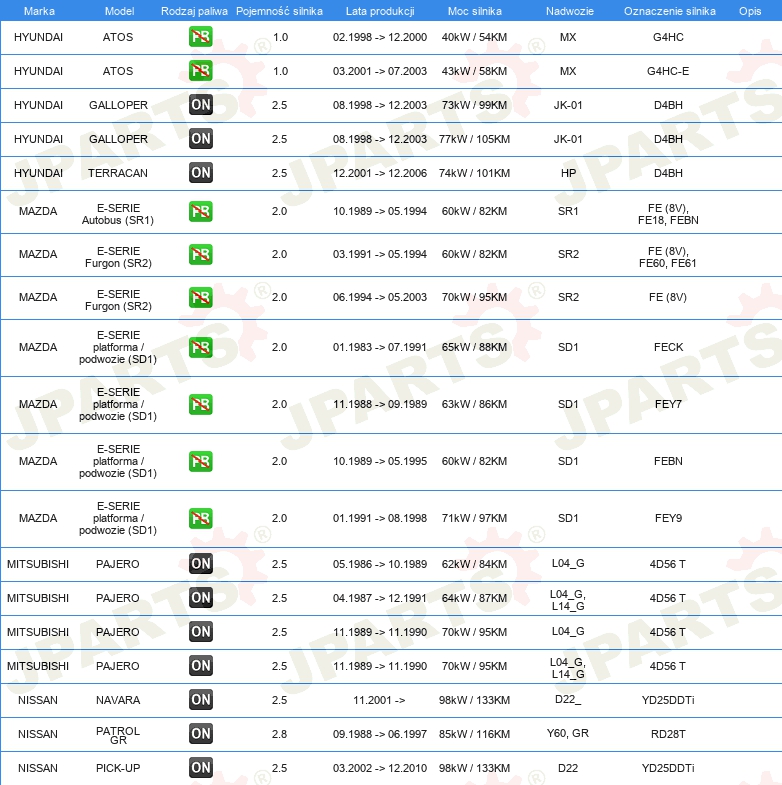Click ON diesel icon in Patrol GR row
782x785 pixels.
tap(201, 734)
